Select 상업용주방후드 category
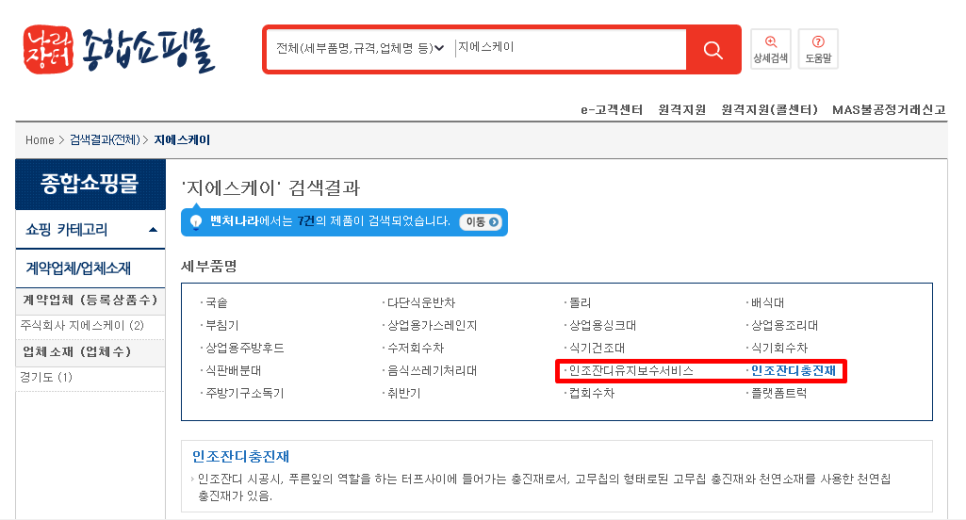 [x=245, y=348]
